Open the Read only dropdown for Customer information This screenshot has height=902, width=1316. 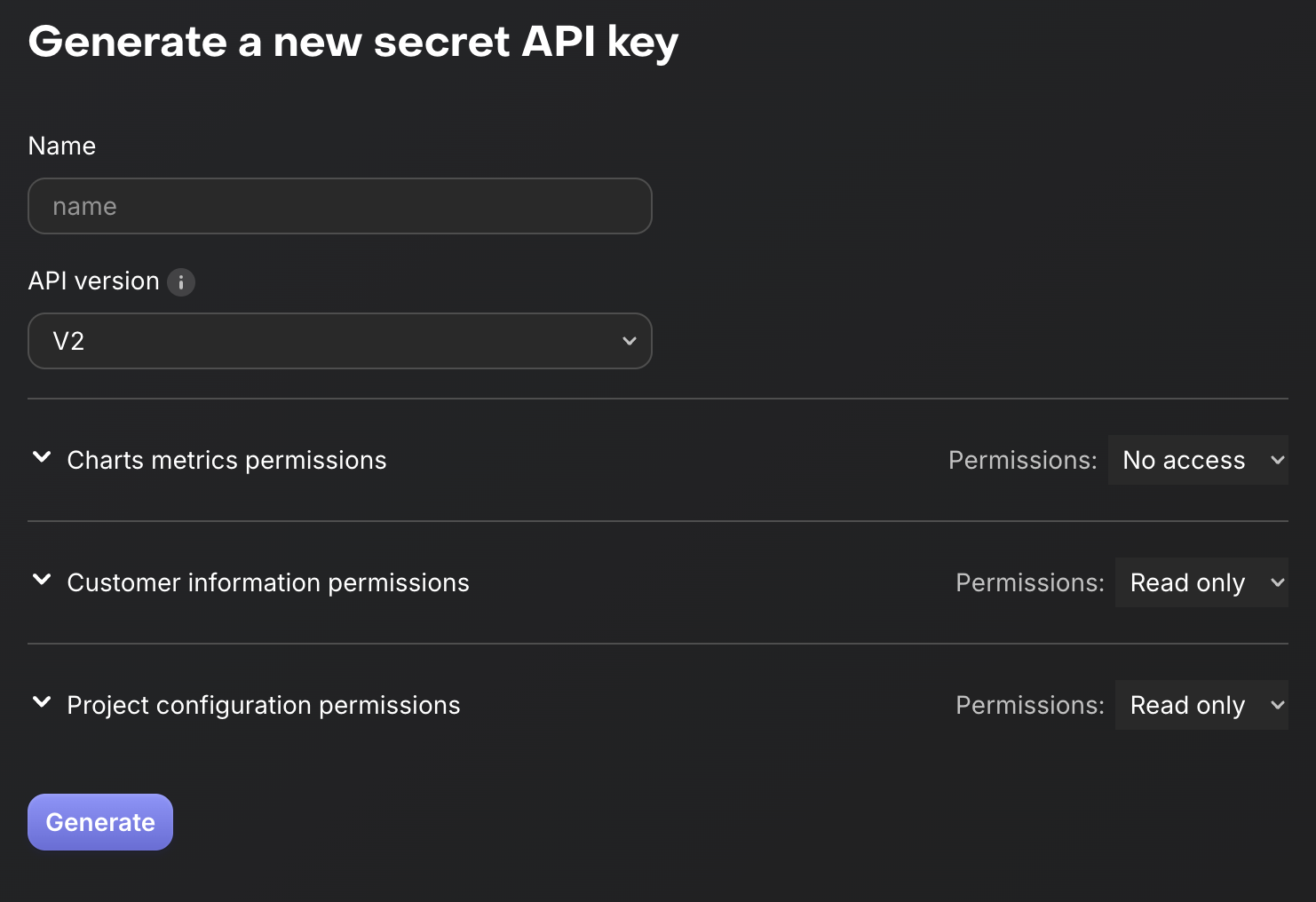tap(1201, 582)
